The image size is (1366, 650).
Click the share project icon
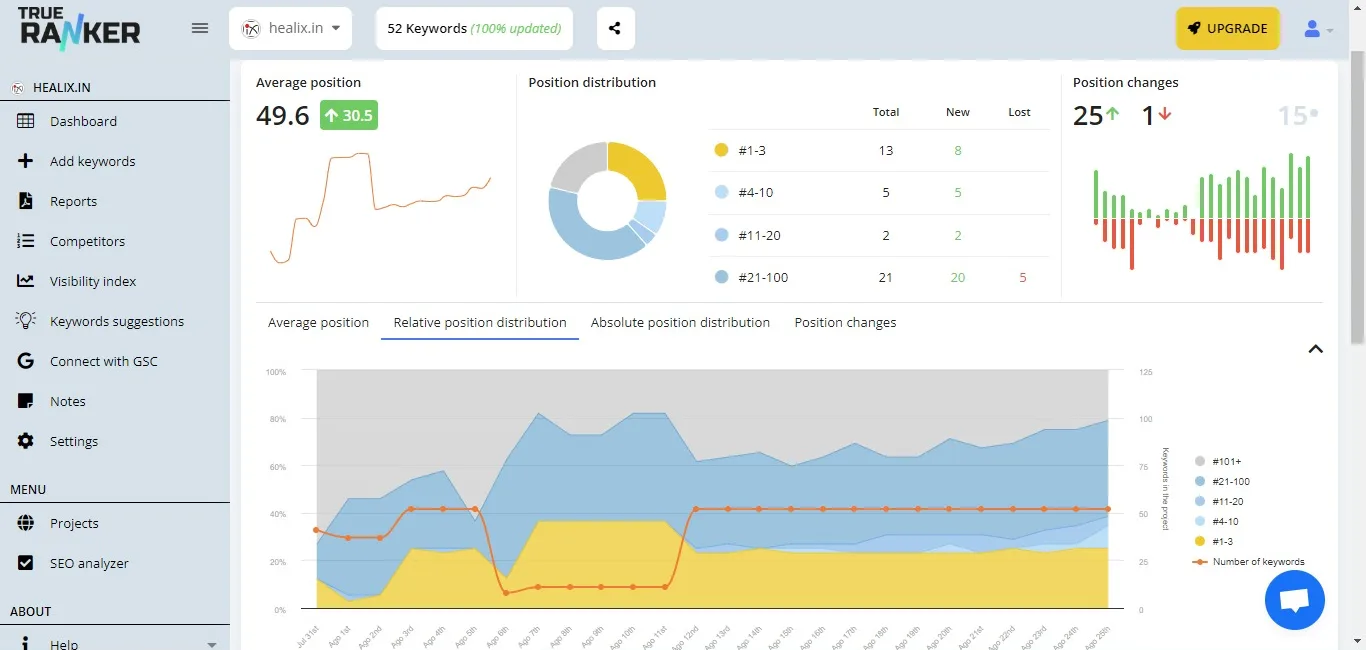615,28
